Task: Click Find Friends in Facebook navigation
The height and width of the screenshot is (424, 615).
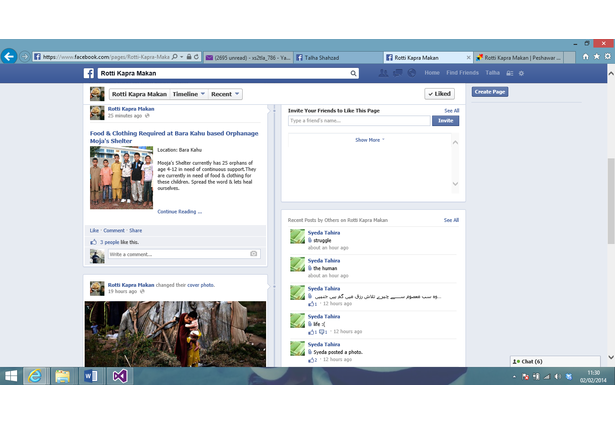Action: [x=462, y=73]
